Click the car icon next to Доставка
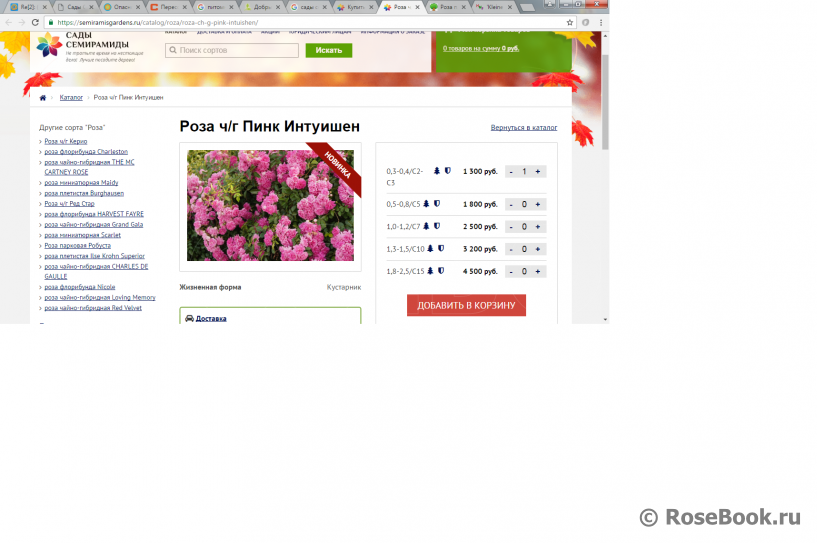 [189, 318]
